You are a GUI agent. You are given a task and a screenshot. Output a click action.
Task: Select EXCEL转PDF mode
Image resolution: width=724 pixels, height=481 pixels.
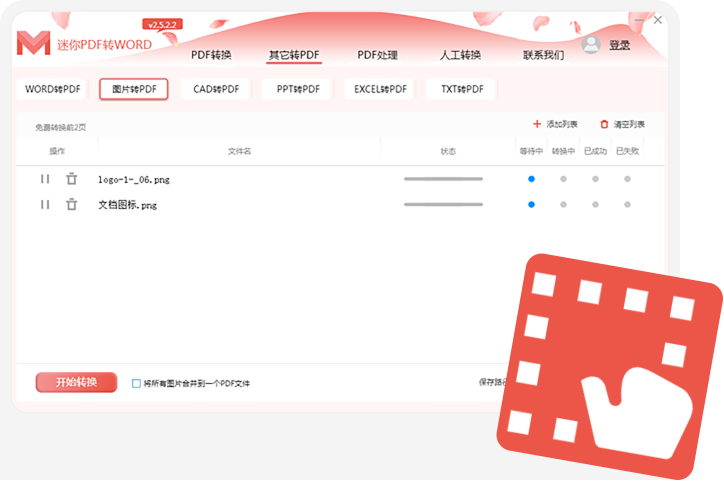pos(380,89)
